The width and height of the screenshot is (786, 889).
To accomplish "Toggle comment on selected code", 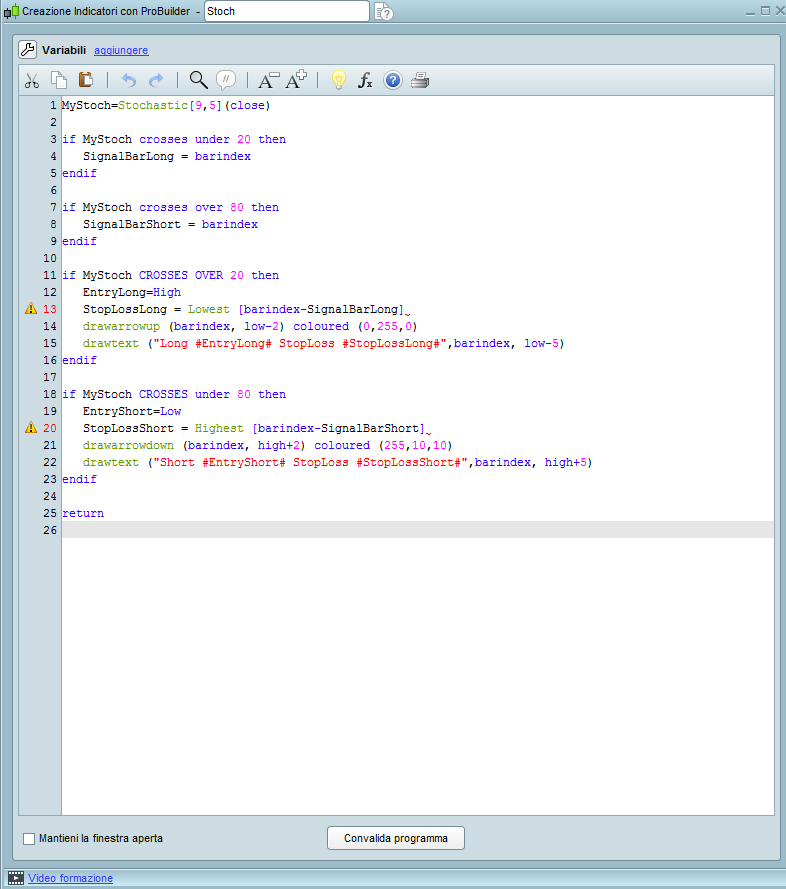I will pos(226,81).
